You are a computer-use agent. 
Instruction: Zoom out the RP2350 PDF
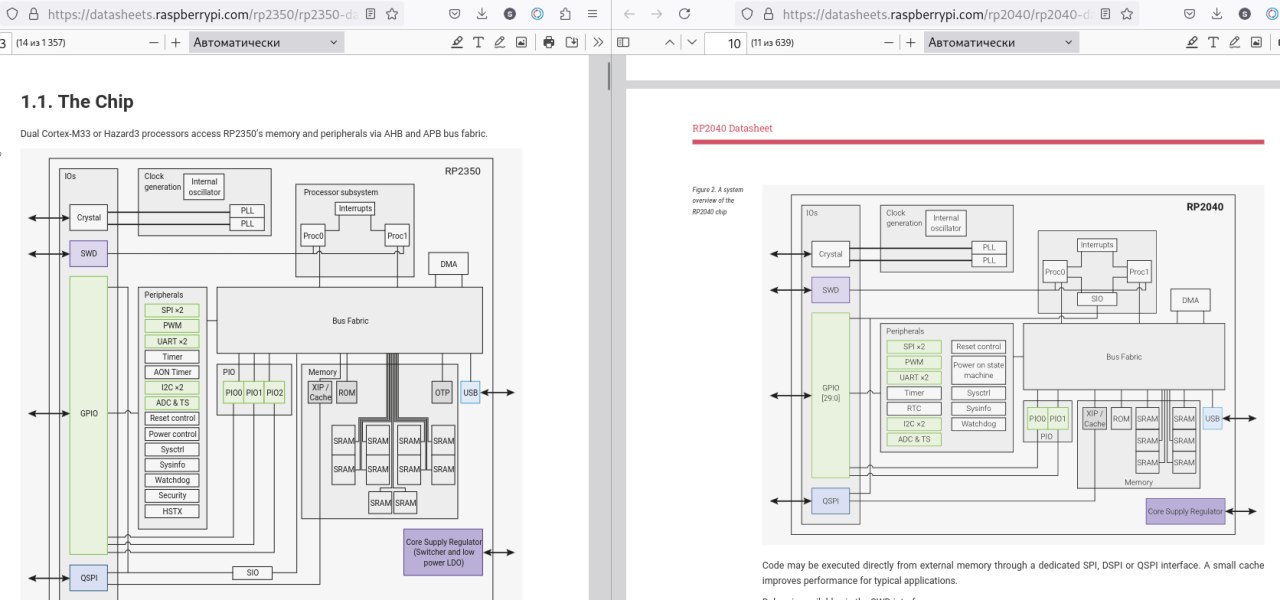tap(154, 42)
